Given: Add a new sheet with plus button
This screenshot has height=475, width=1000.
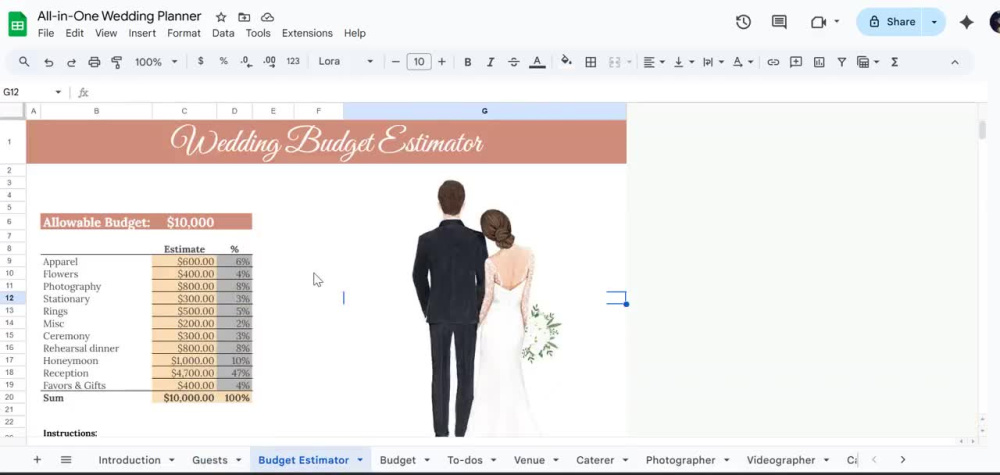Looking at the screenshot, I should tap(37, 460).
